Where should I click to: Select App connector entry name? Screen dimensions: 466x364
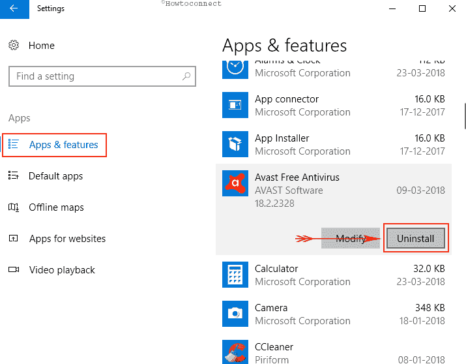(x=287, y=99)
